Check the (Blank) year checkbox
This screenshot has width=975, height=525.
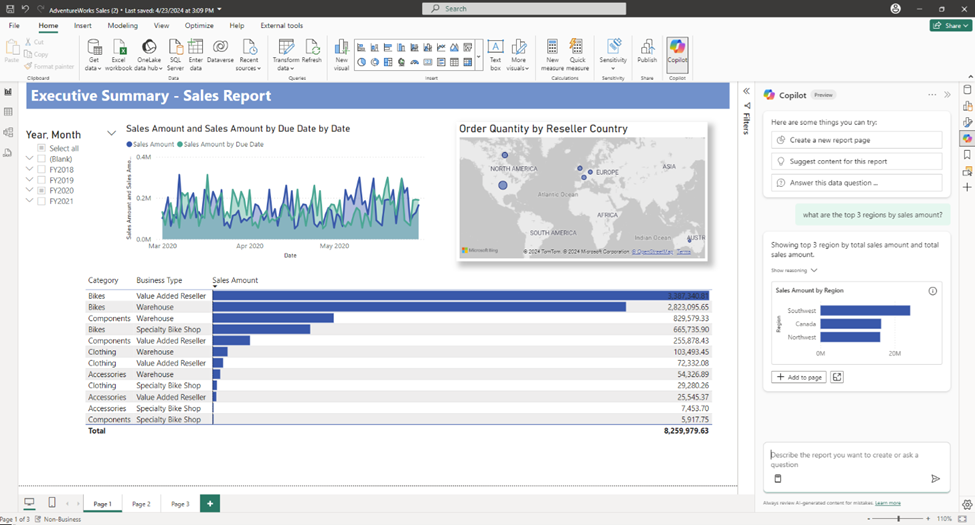tap(41, 159)
